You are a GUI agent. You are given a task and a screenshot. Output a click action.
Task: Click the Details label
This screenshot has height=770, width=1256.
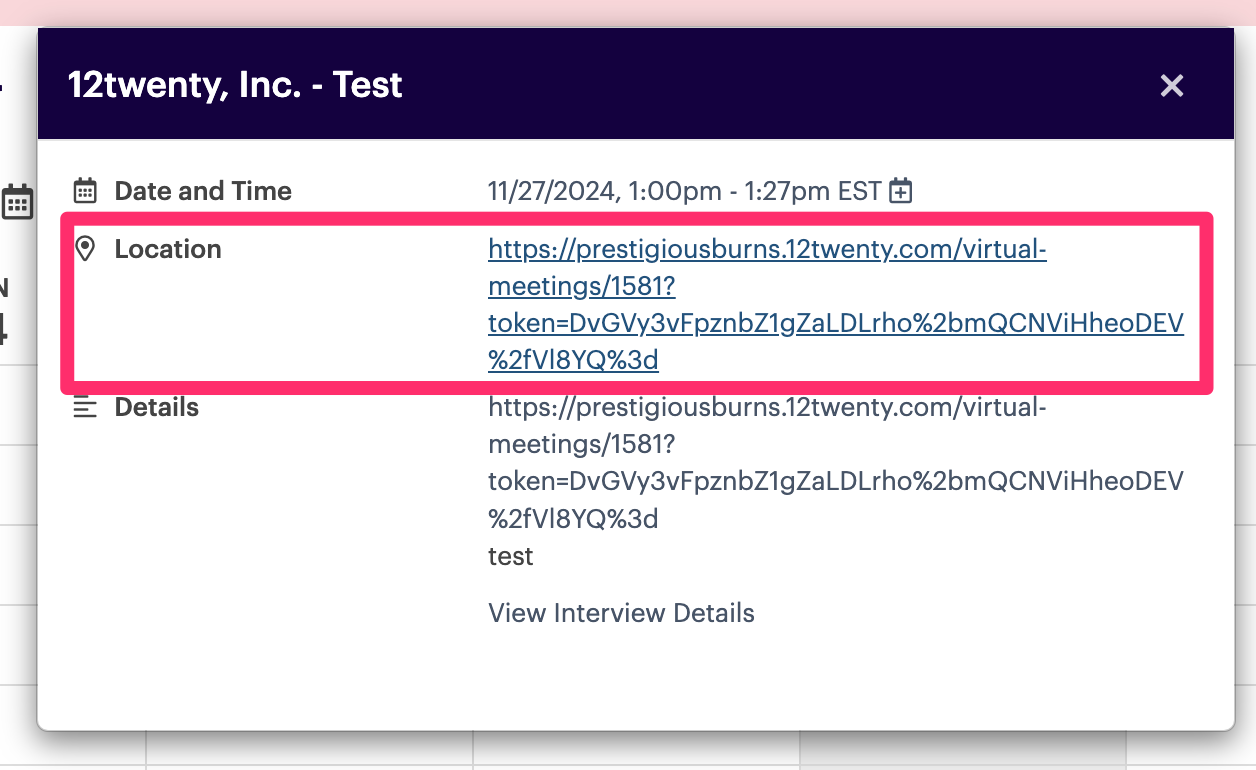pyautogui.click(x=157, y=408)
